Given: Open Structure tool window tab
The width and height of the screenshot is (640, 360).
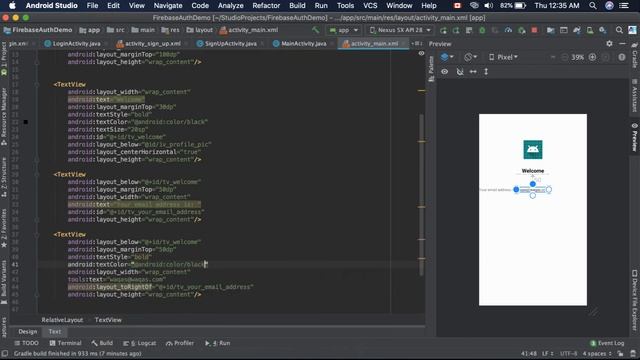Looking at the screenshot, I should (x=4, y=177).
